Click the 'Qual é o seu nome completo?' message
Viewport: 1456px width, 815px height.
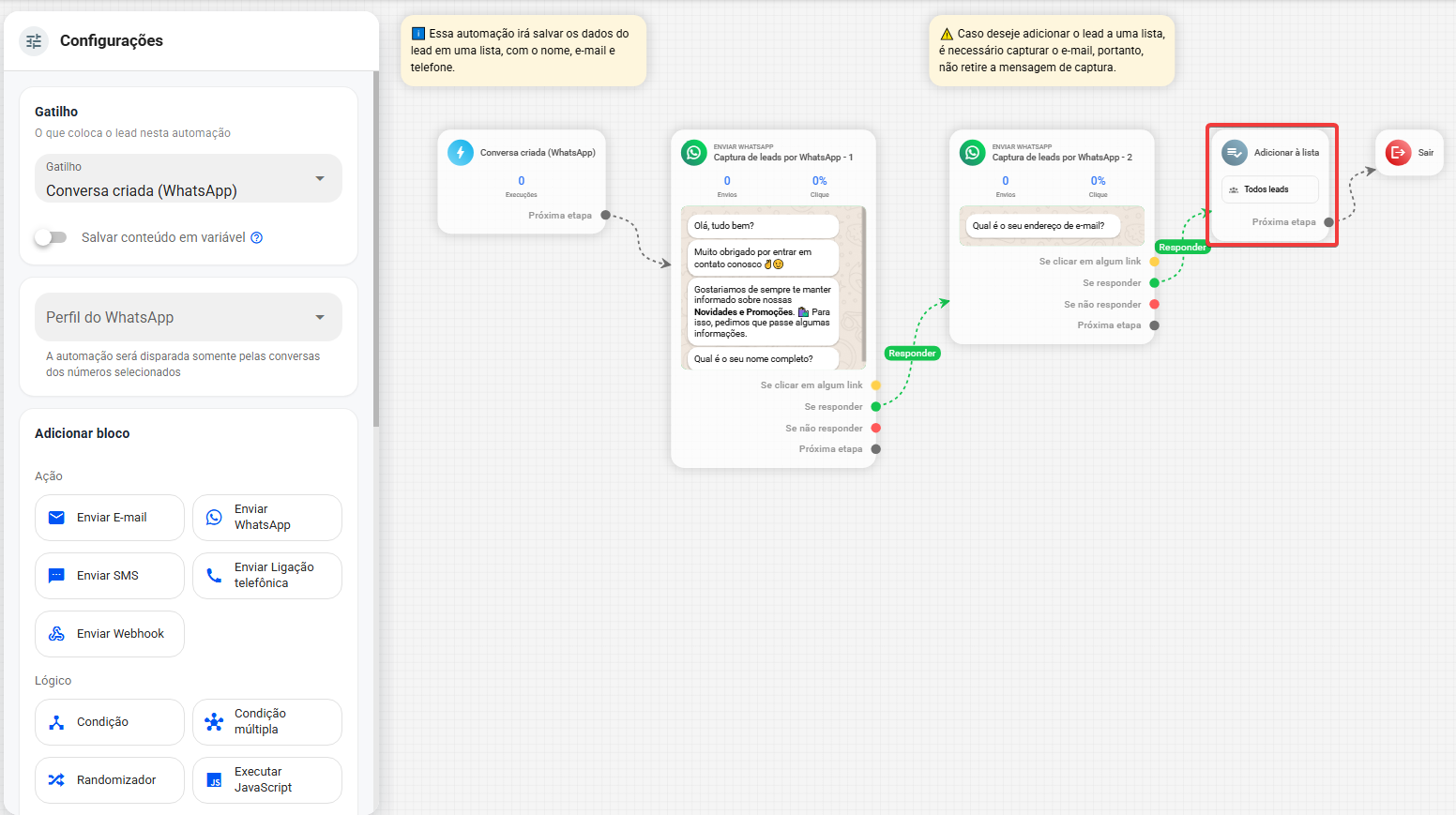[763, 359]
